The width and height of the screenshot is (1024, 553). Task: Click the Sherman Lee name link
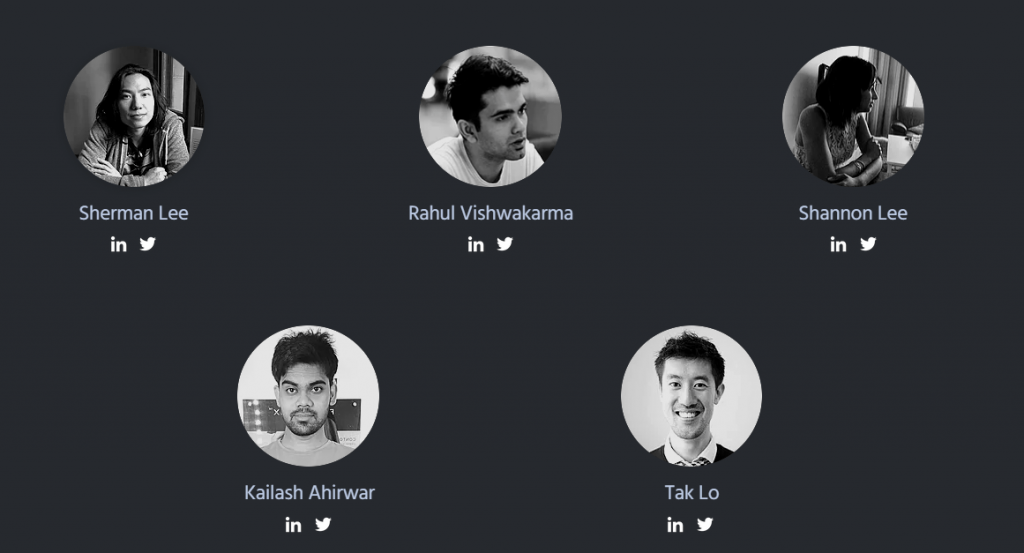(x=134, y=213)
